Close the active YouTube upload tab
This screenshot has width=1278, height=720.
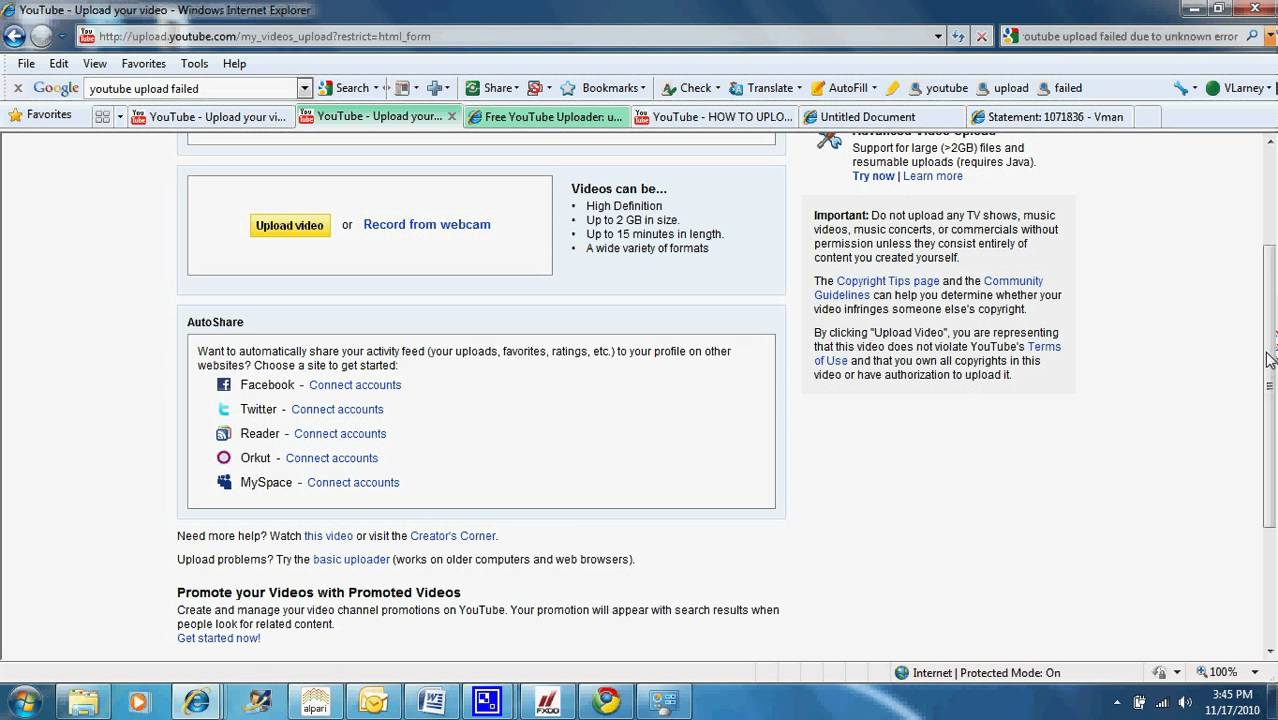tap(451, 116)
